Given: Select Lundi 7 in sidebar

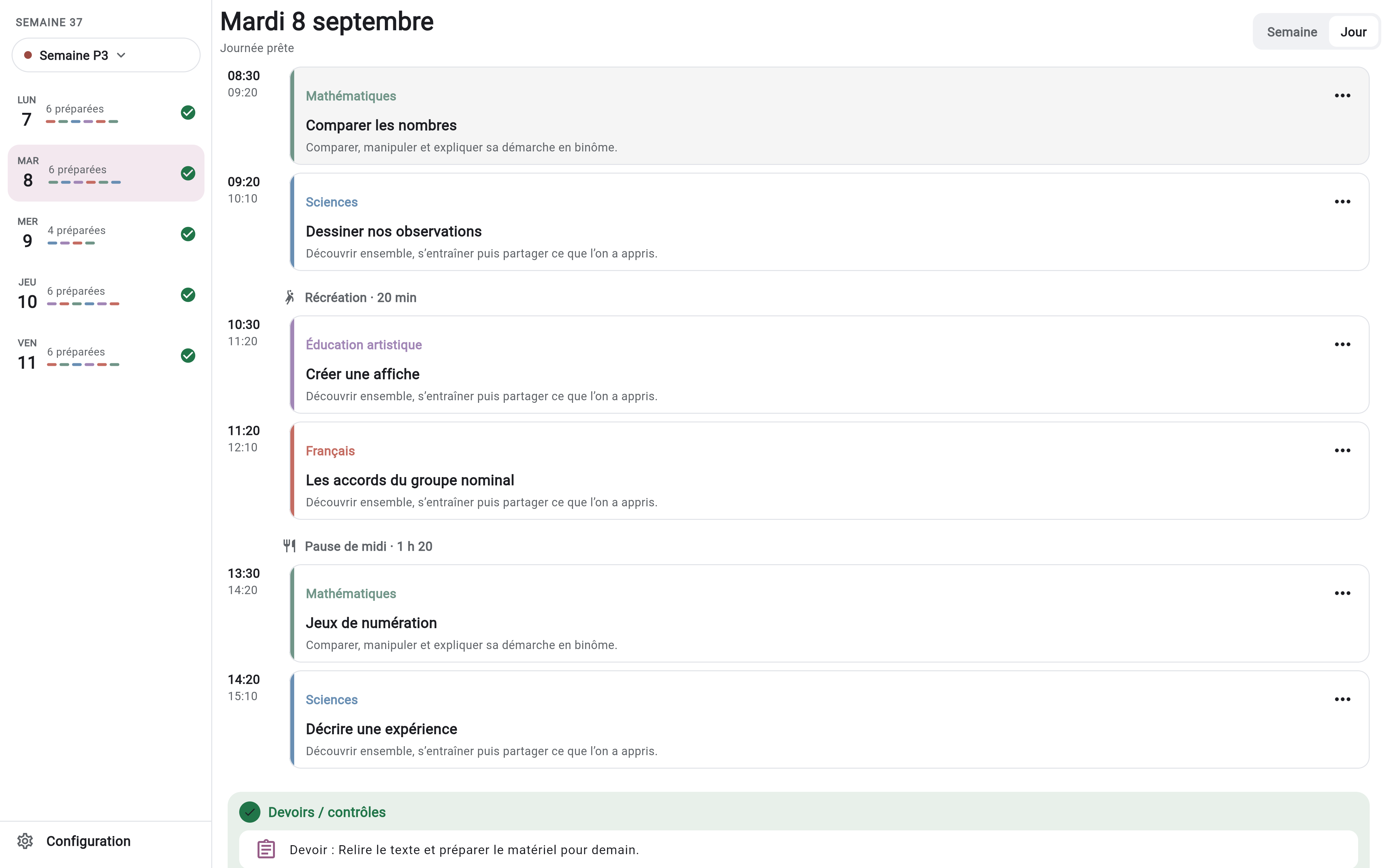Looking at the screenshot, I should tap(106, 112).
